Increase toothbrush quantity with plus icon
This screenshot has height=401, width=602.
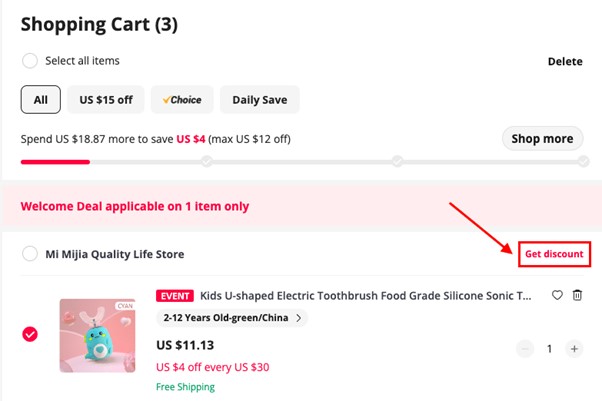(x=574, y=349)
